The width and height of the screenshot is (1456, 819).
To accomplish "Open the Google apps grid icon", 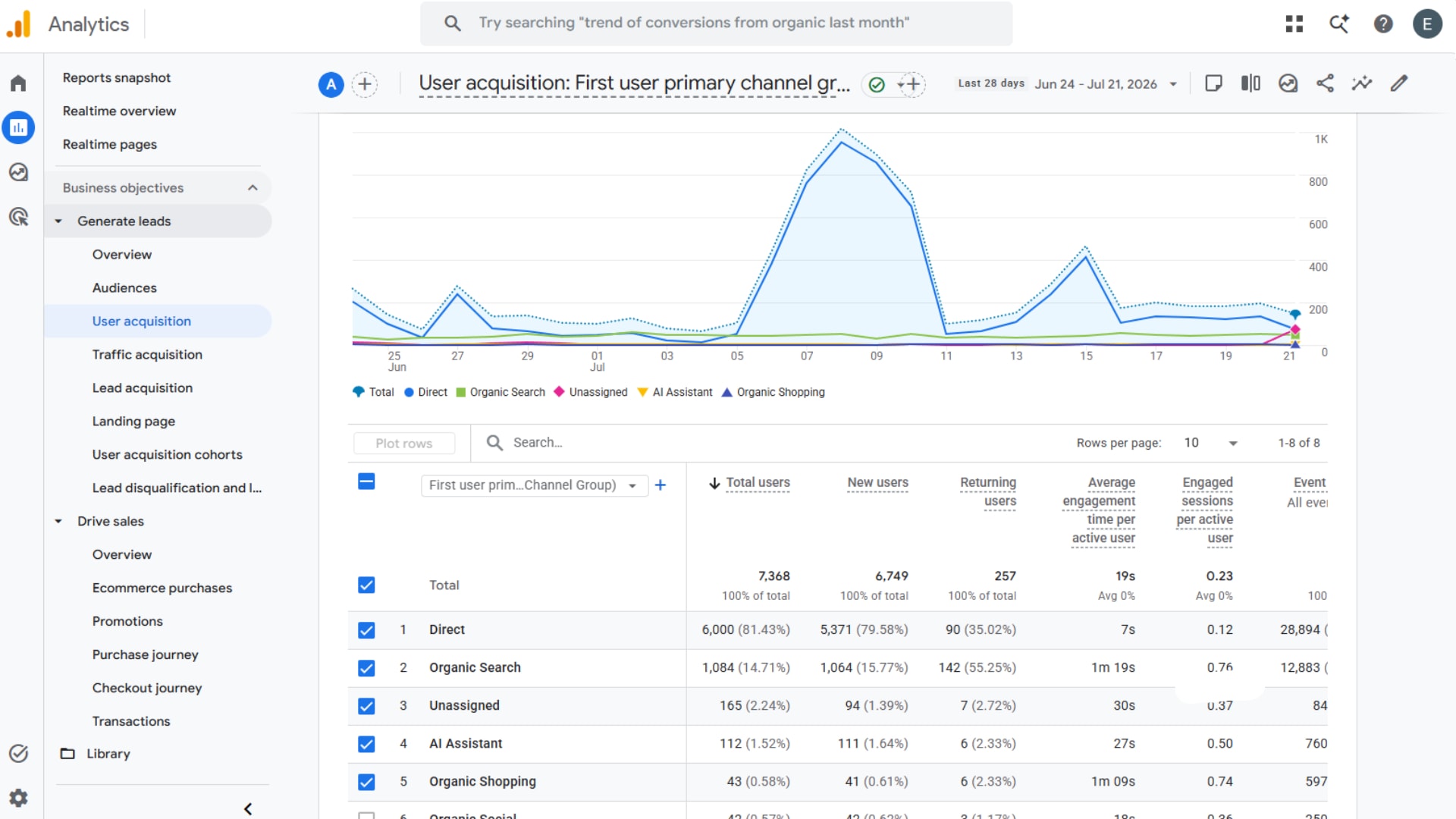I will 1294,24.
